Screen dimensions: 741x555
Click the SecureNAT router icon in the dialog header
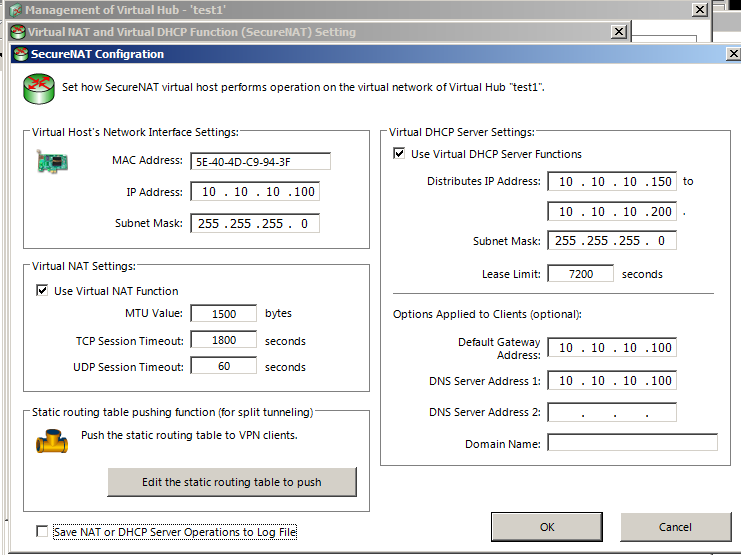click(38, 88)
